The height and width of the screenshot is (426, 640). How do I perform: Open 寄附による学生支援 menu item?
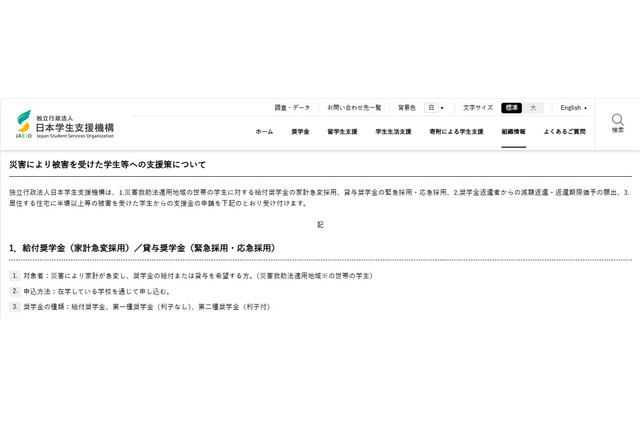456,131
